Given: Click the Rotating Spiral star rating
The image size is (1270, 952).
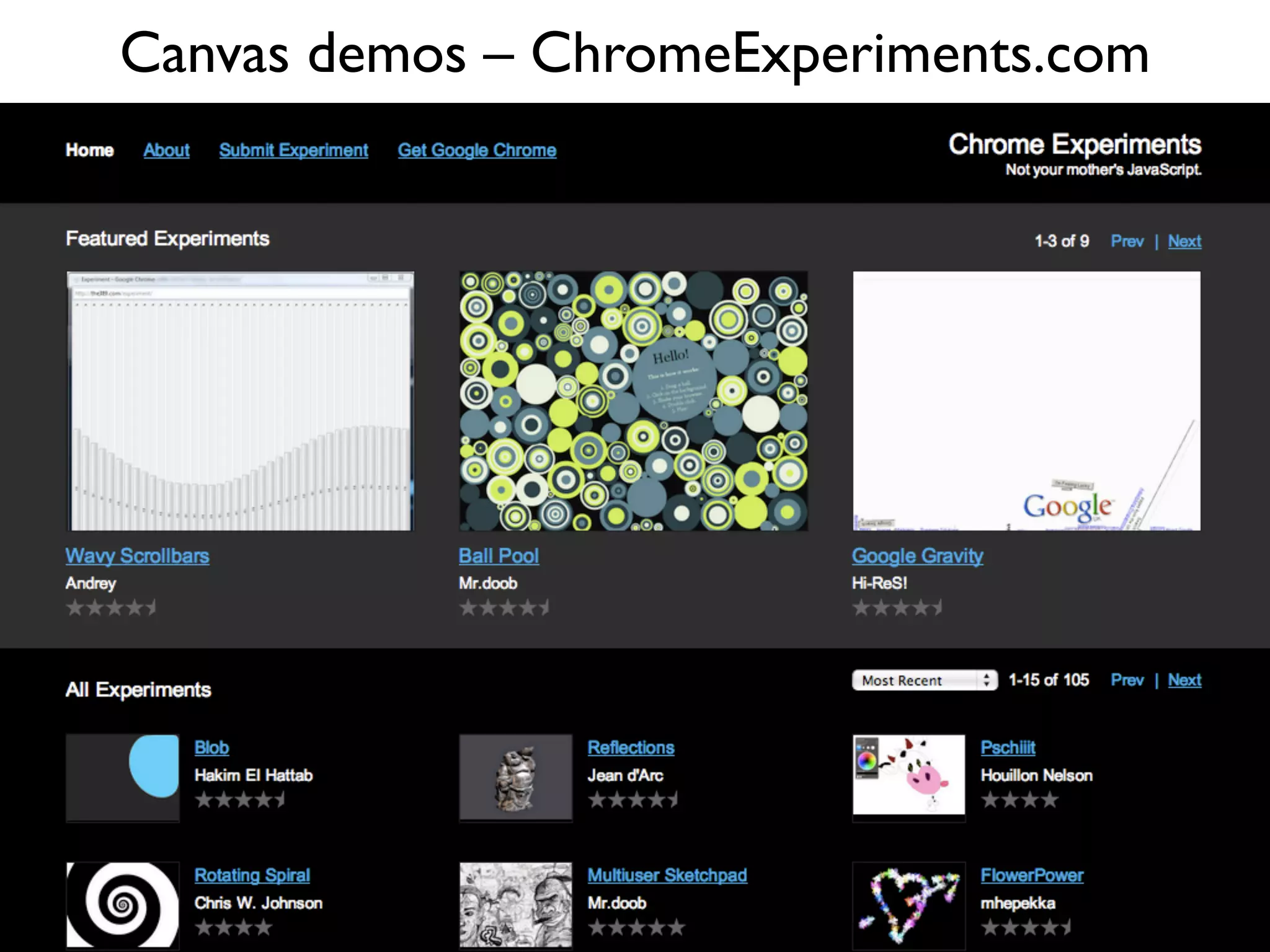Looking at the screenshot, I should (x=233, y=928).
